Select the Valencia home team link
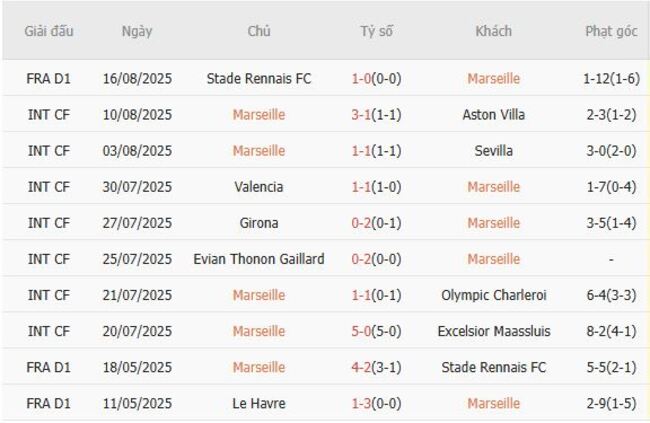Screen dimensions: 650x423 (x=259, y=187)
